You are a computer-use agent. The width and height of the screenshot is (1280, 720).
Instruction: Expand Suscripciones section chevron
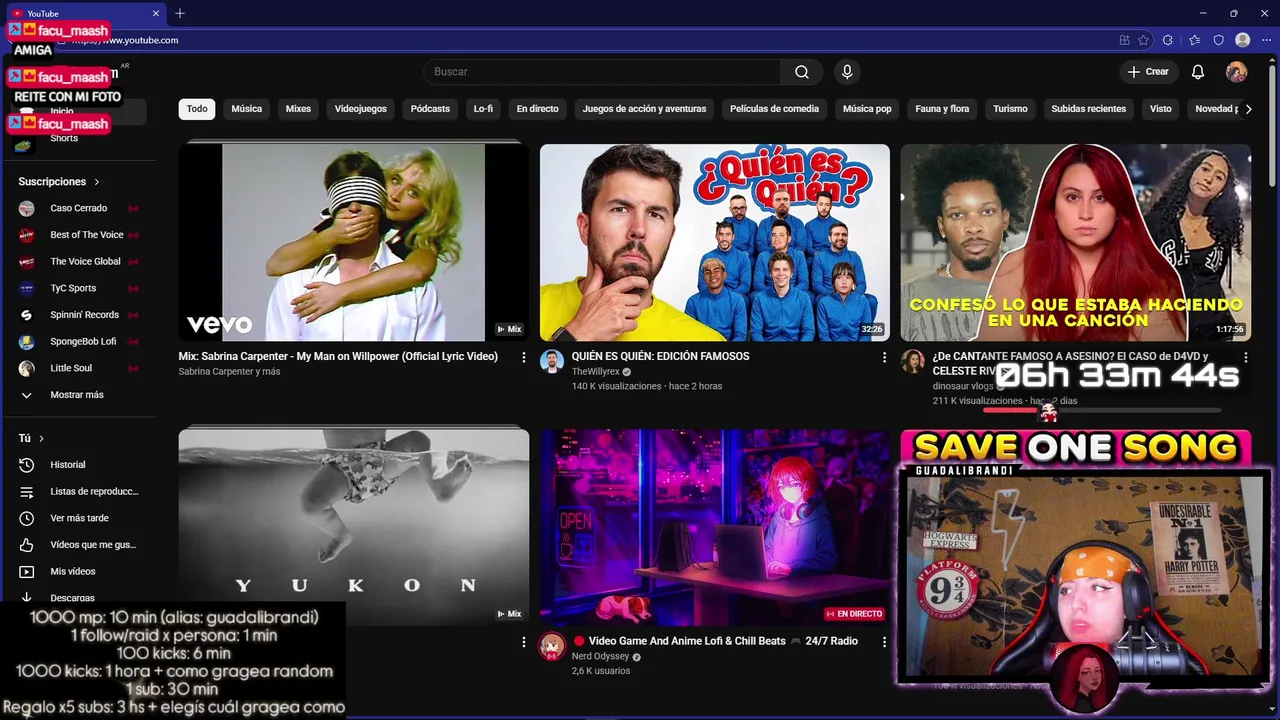(96, 182)
